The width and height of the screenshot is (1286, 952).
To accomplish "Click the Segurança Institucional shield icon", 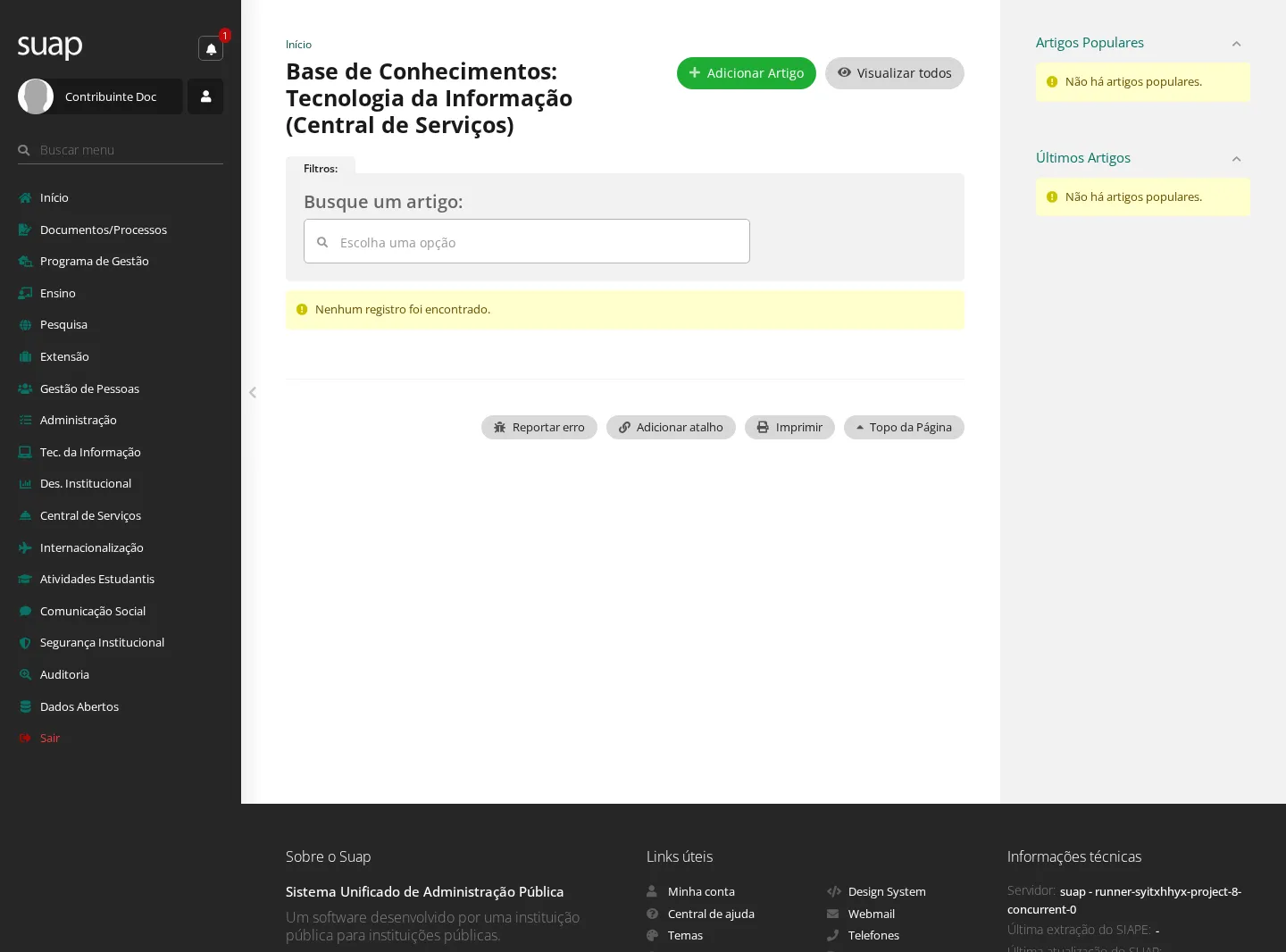I will click(x=25, y=642).
